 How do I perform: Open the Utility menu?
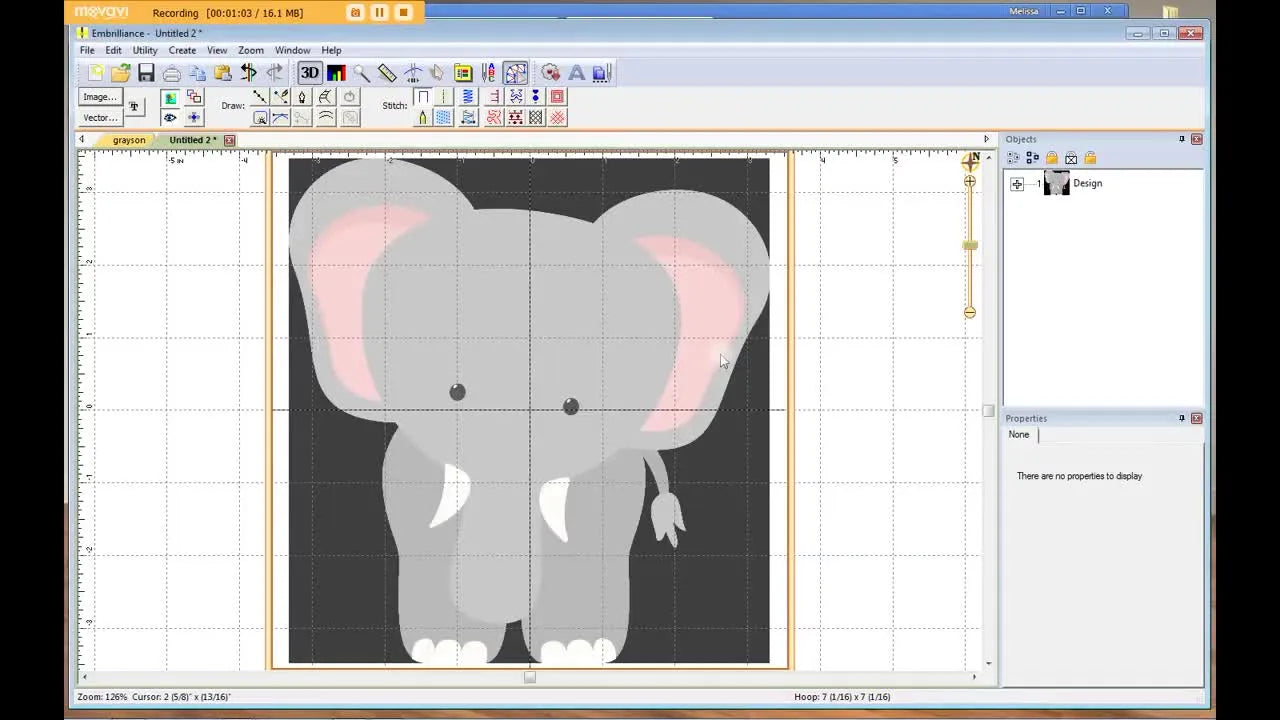click(x=145, y=50)
